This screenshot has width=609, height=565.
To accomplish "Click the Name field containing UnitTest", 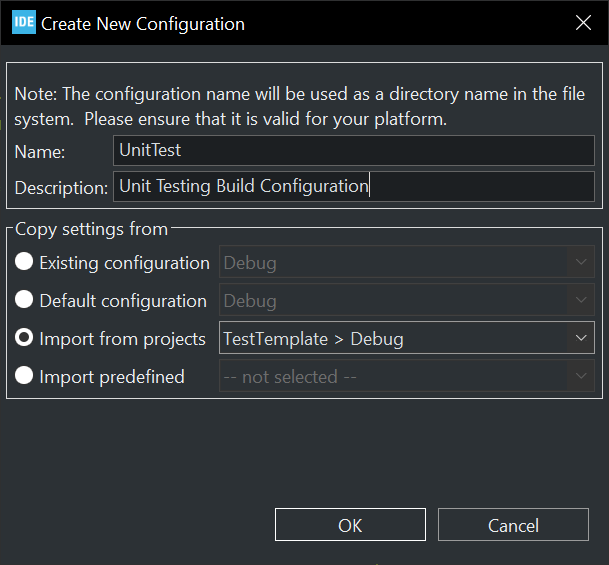I will [353, 150].
